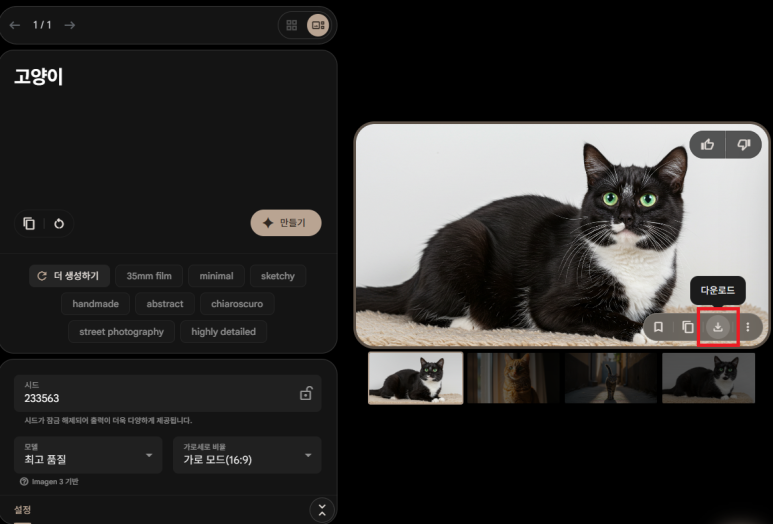Select the chiaroscuro style chip

click(x=237, y=304)
